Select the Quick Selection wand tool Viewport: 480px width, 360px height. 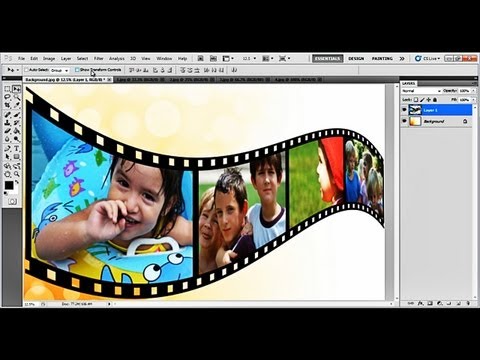[x=16, y=97]
